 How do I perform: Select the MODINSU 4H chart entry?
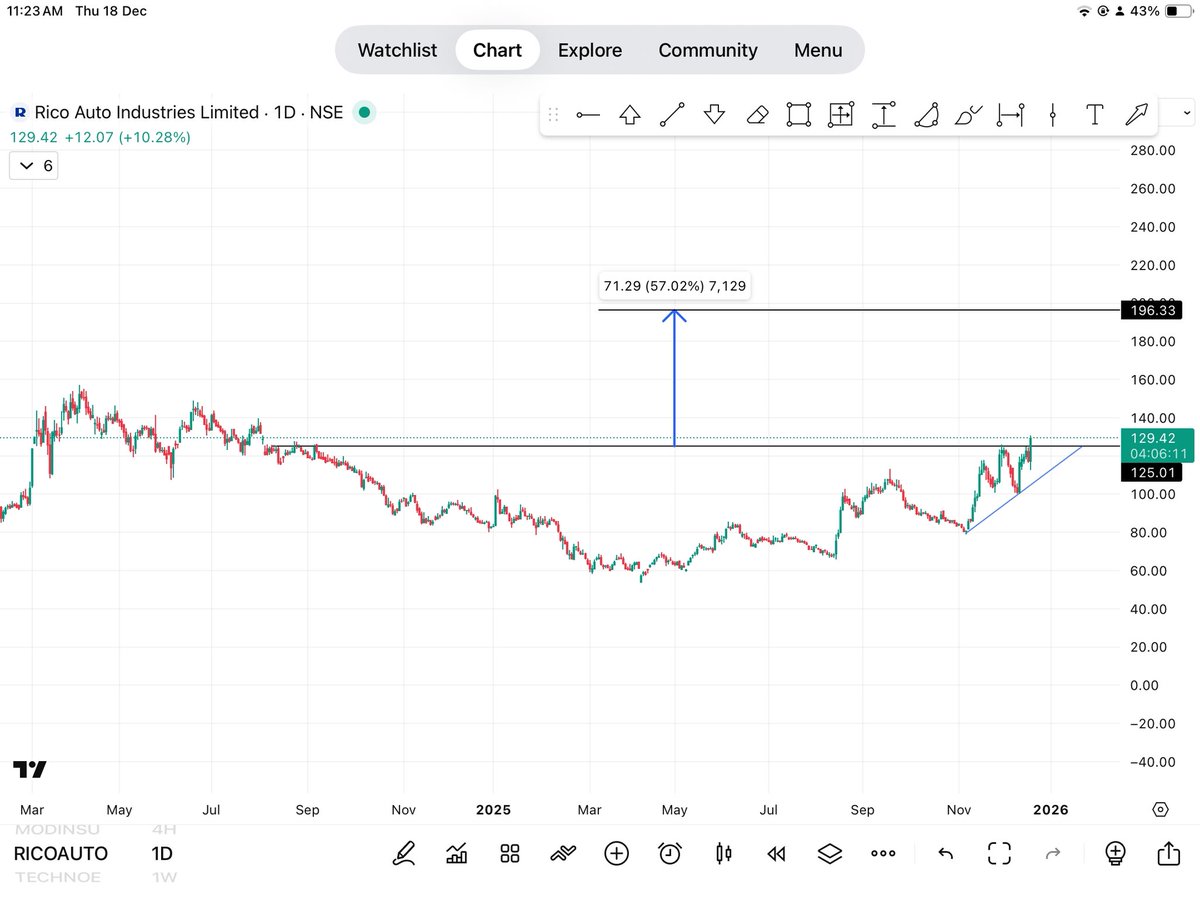(95, 830)
